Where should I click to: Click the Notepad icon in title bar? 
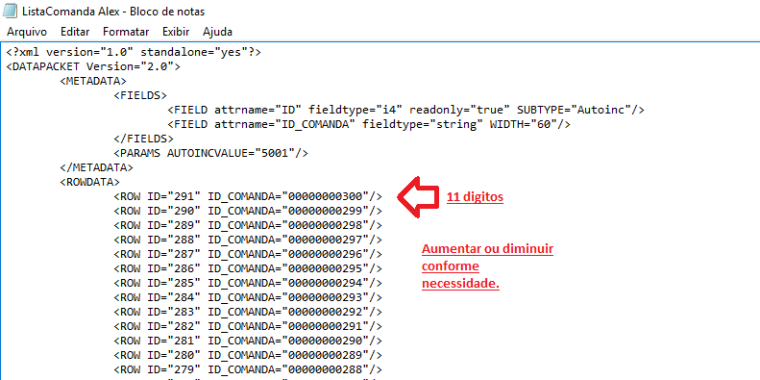pyautogui.click(x=10, y=11)
